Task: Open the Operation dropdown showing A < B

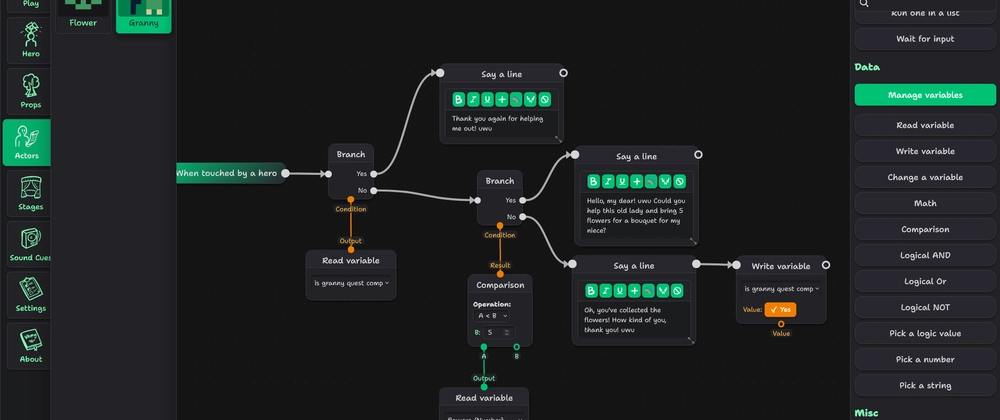Action: click(491, 315)
